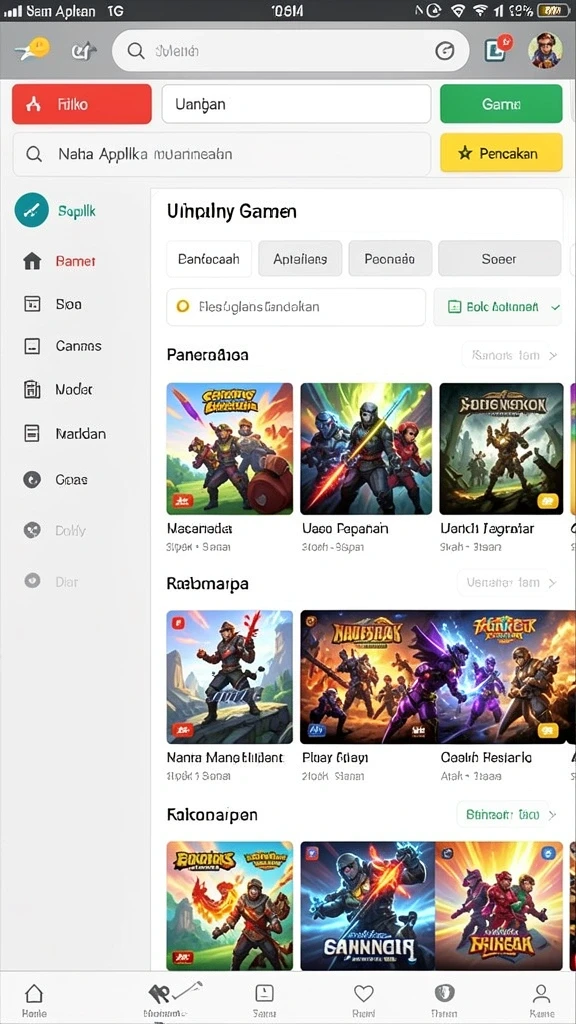Click the magnifier icon in top search bar
This screenshot has width=576, height=1024.
[x=136, y=51]
